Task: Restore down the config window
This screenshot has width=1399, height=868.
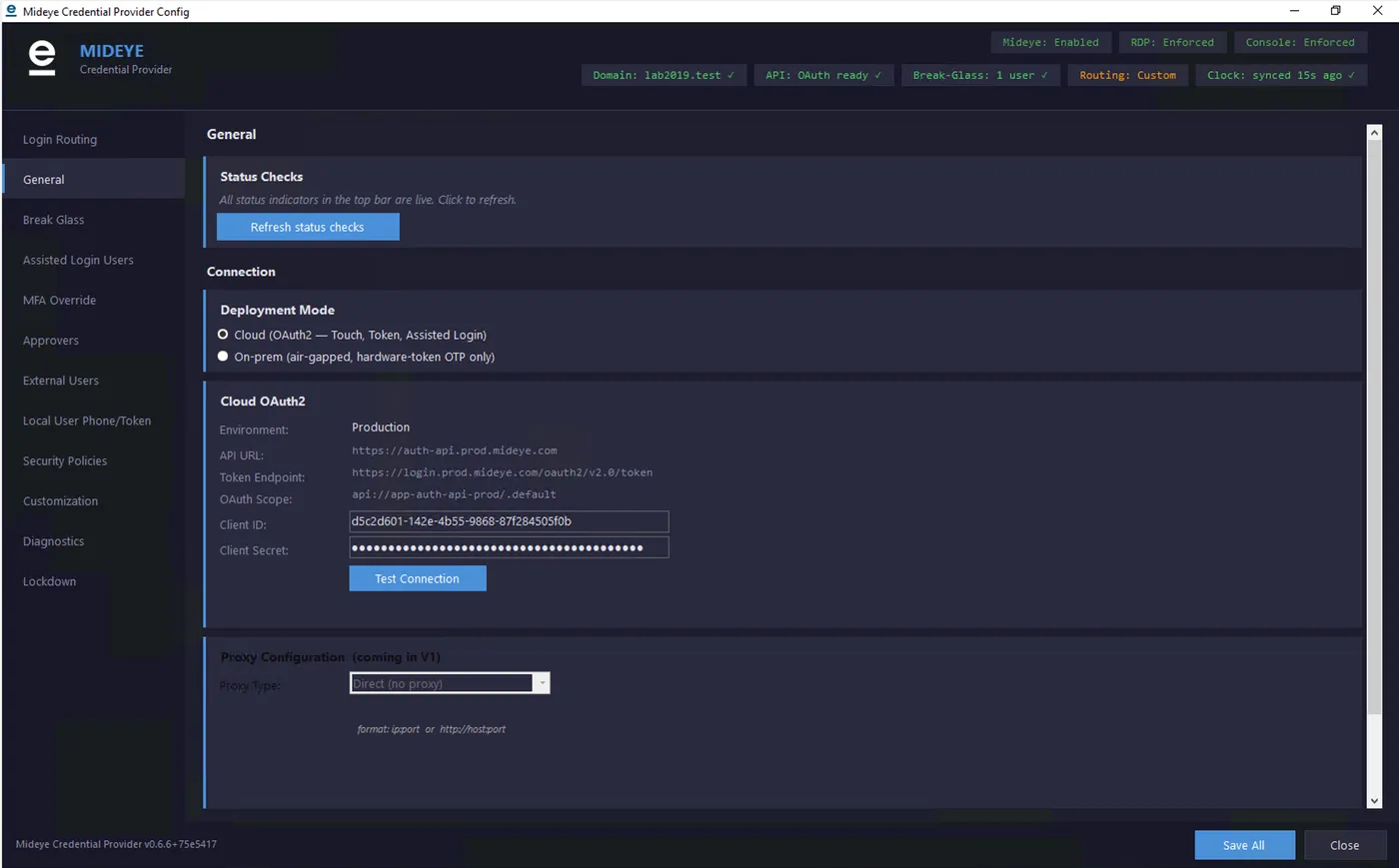Action: 1335,11
